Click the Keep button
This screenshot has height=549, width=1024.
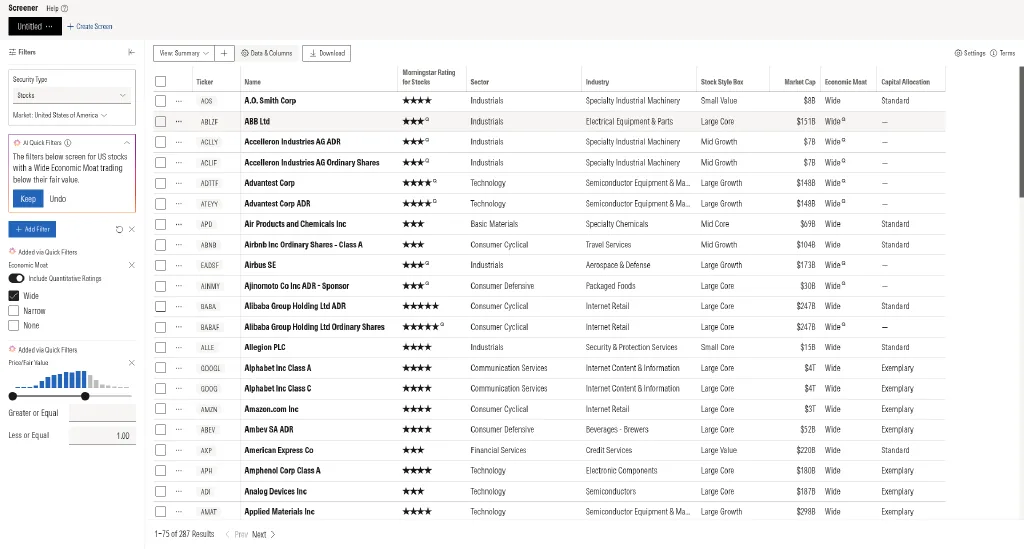28,199
